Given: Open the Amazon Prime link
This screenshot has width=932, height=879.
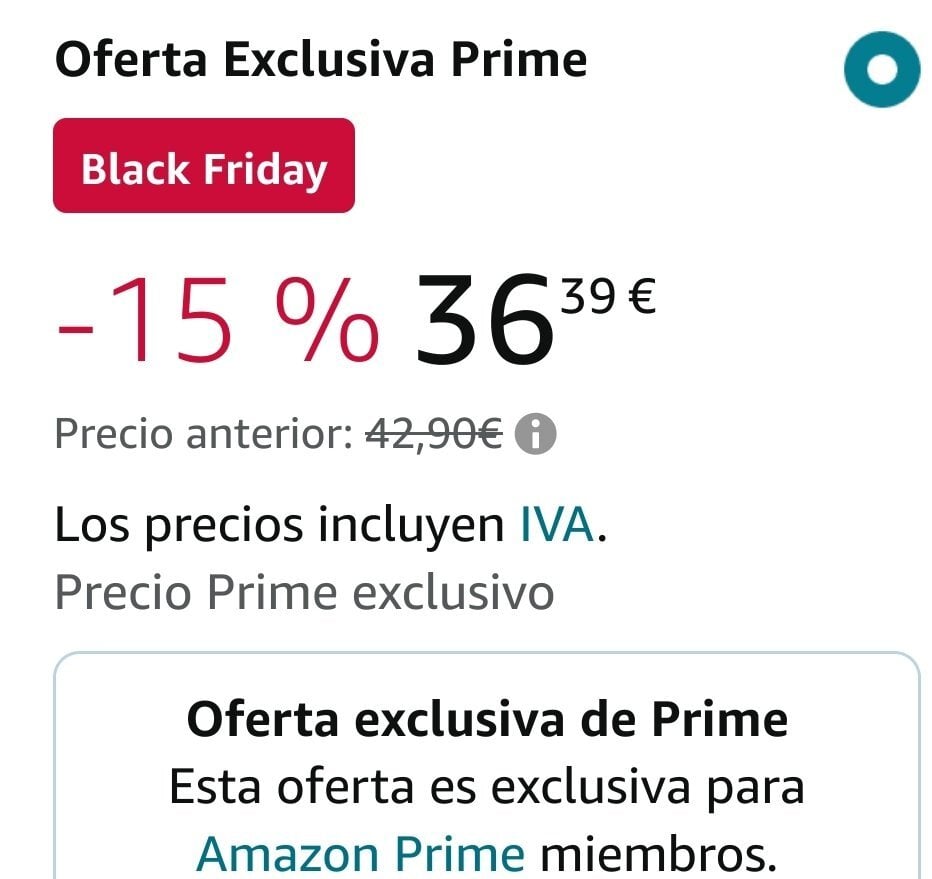Looking at the screenshot, I should (x=360, y=853).
